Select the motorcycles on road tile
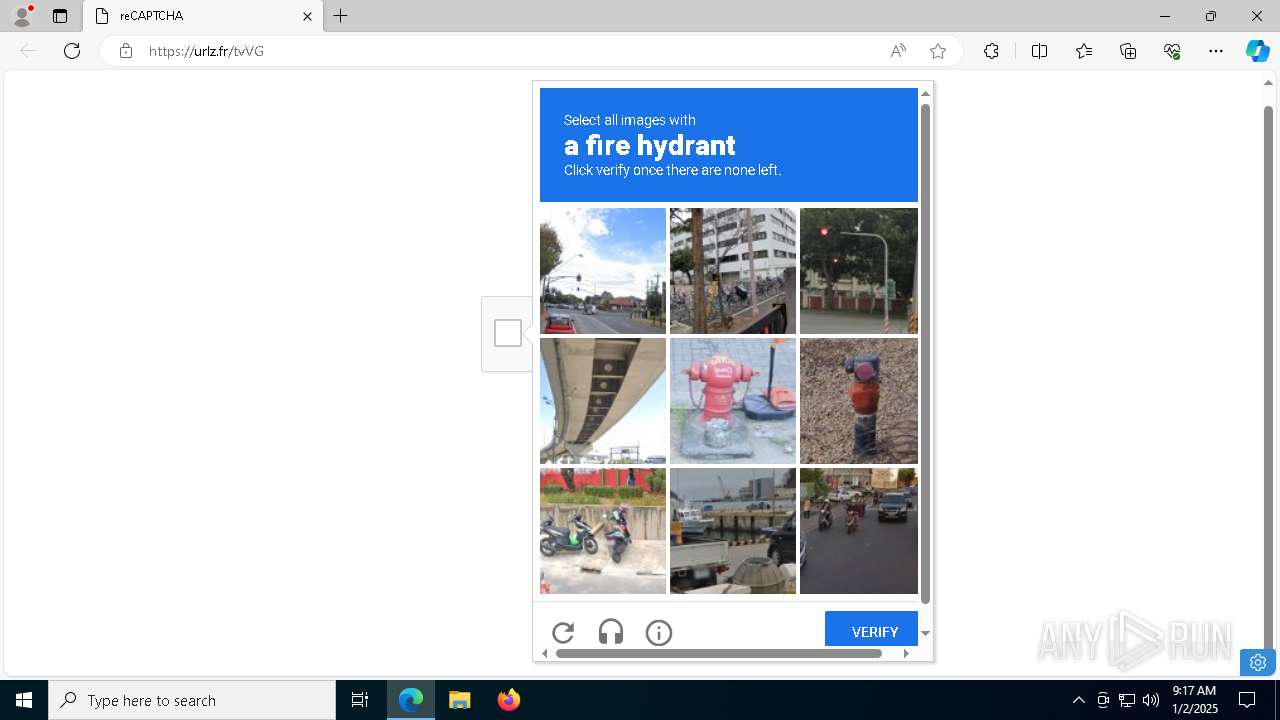1280x720 pixels. click(859, 531)
